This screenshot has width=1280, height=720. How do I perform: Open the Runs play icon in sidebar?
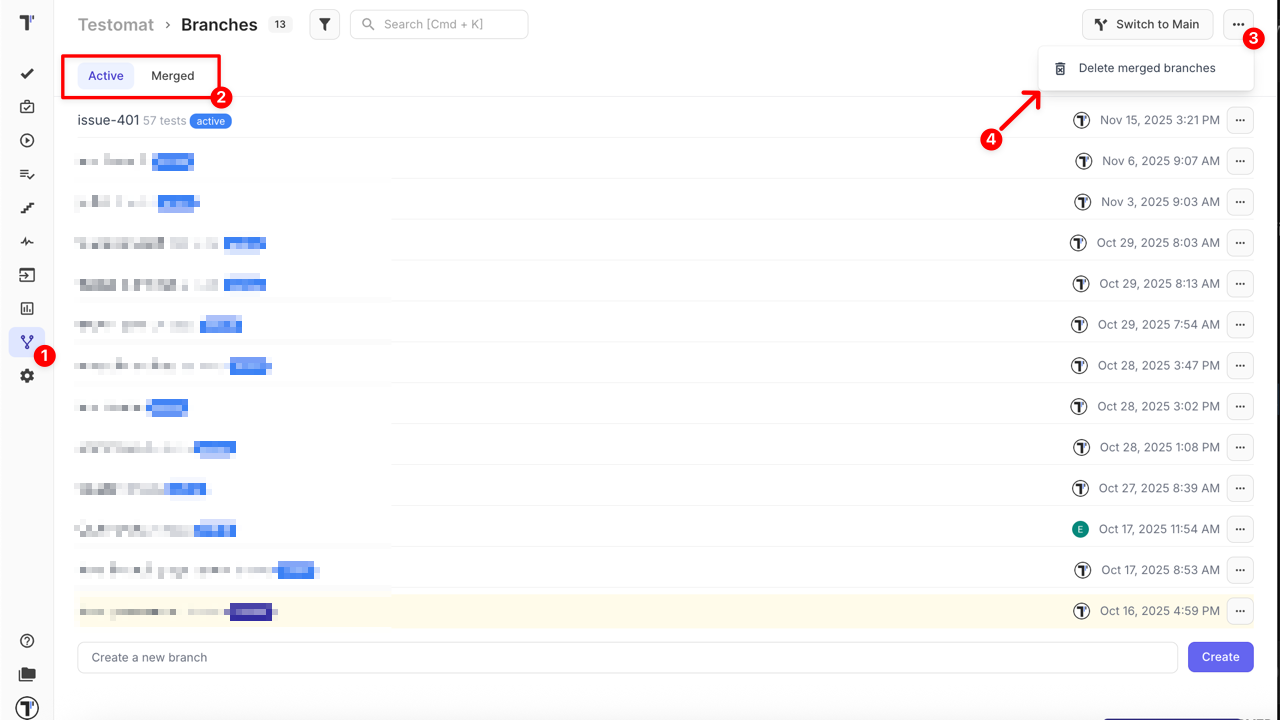click(27, 141)
